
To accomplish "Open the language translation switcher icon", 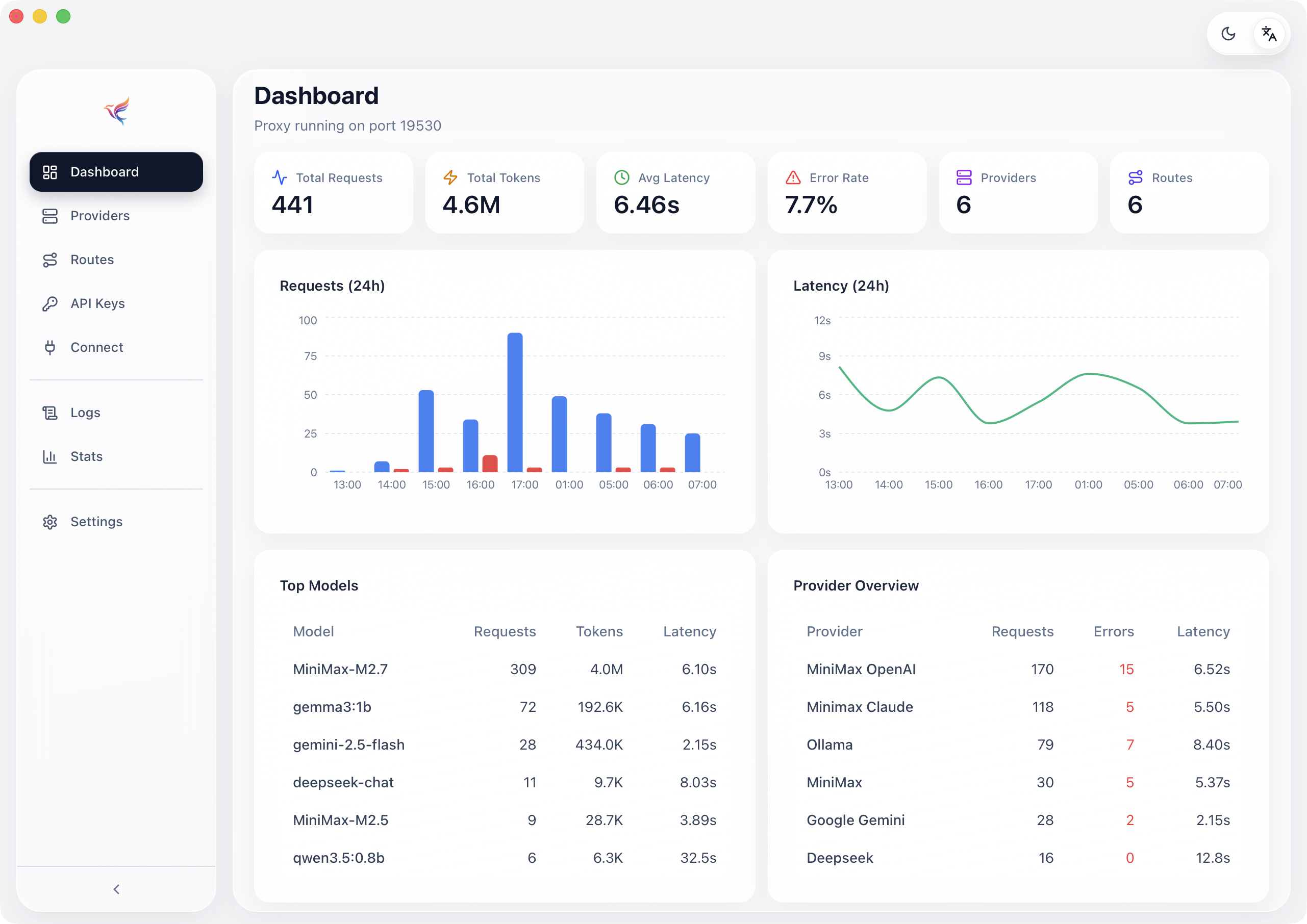I will (1269, 34).
